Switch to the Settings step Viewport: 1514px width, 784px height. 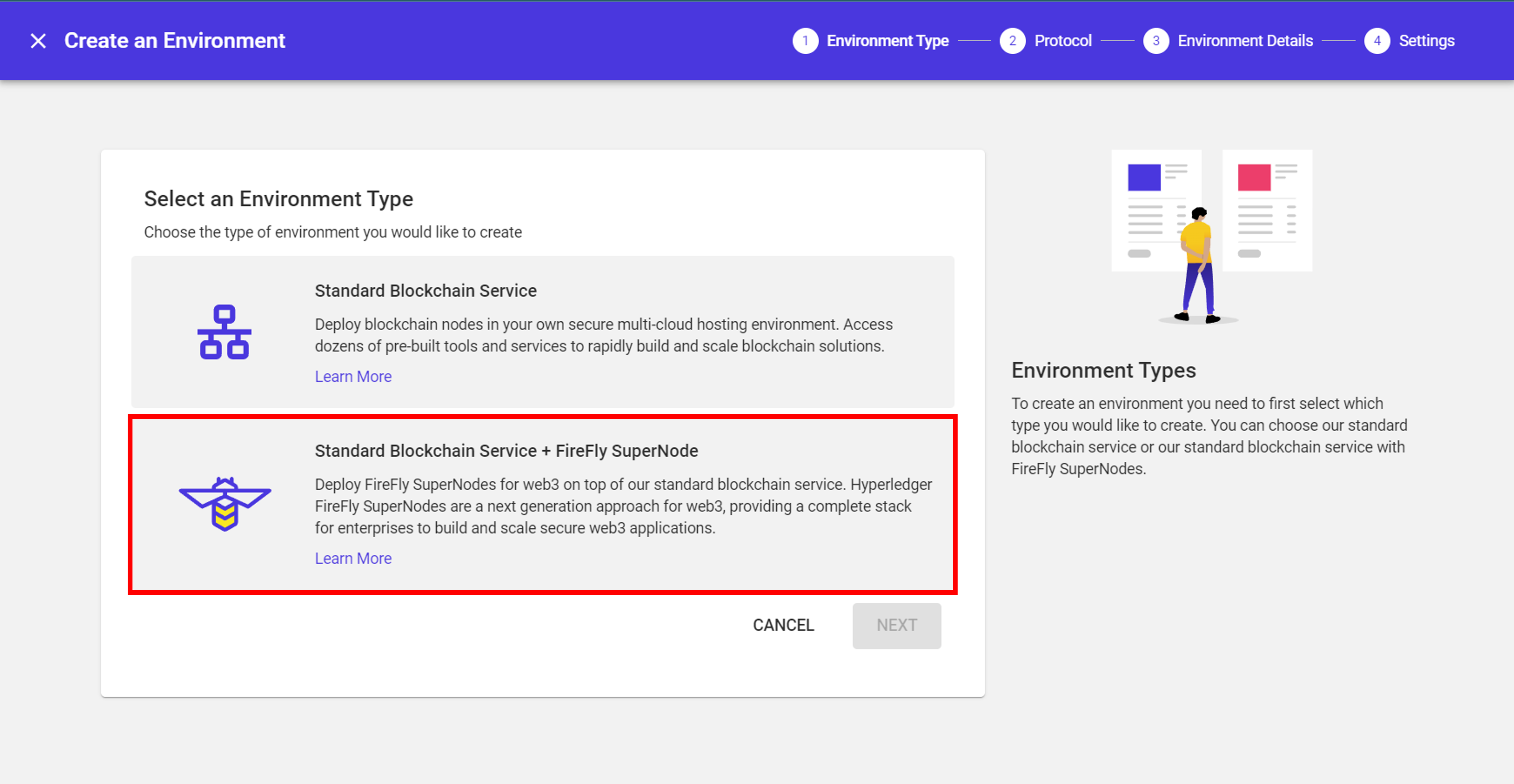click(x=1427, y=41)
